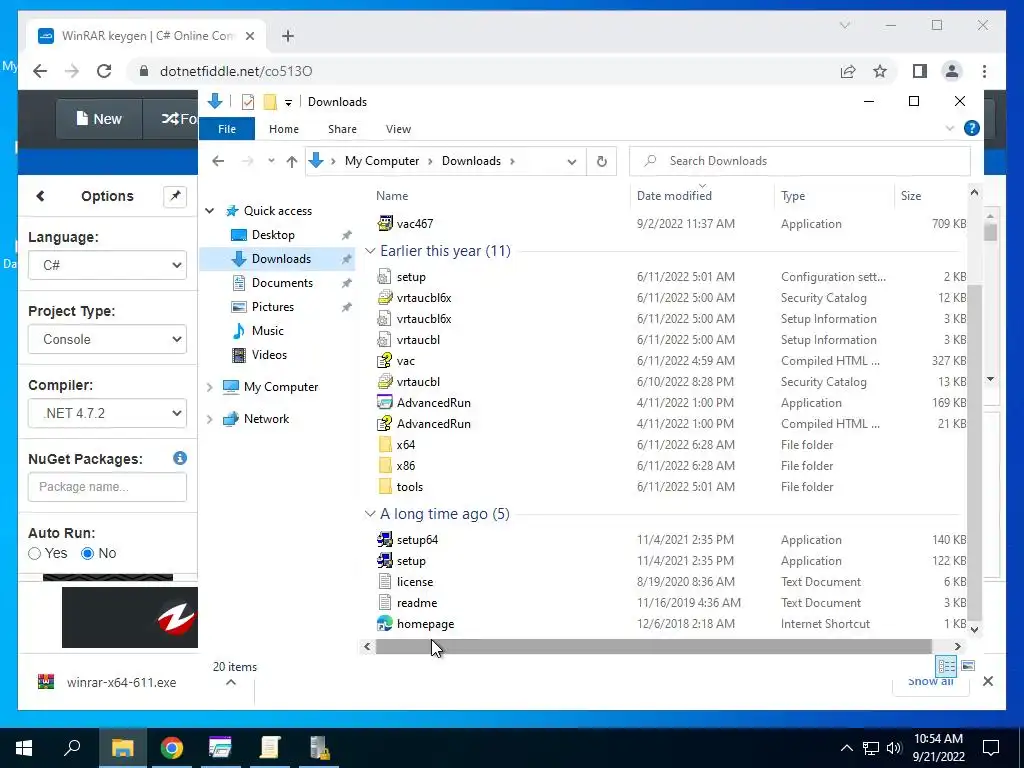Open address bar history dropdown
This screenshot has height=768, width=1024.
571,161
